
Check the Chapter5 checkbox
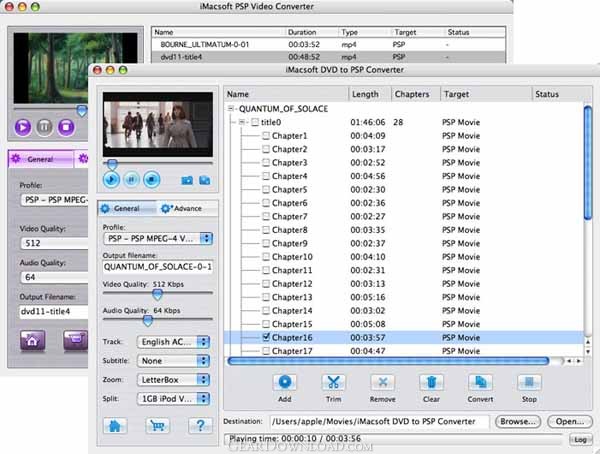coord(266,189)
